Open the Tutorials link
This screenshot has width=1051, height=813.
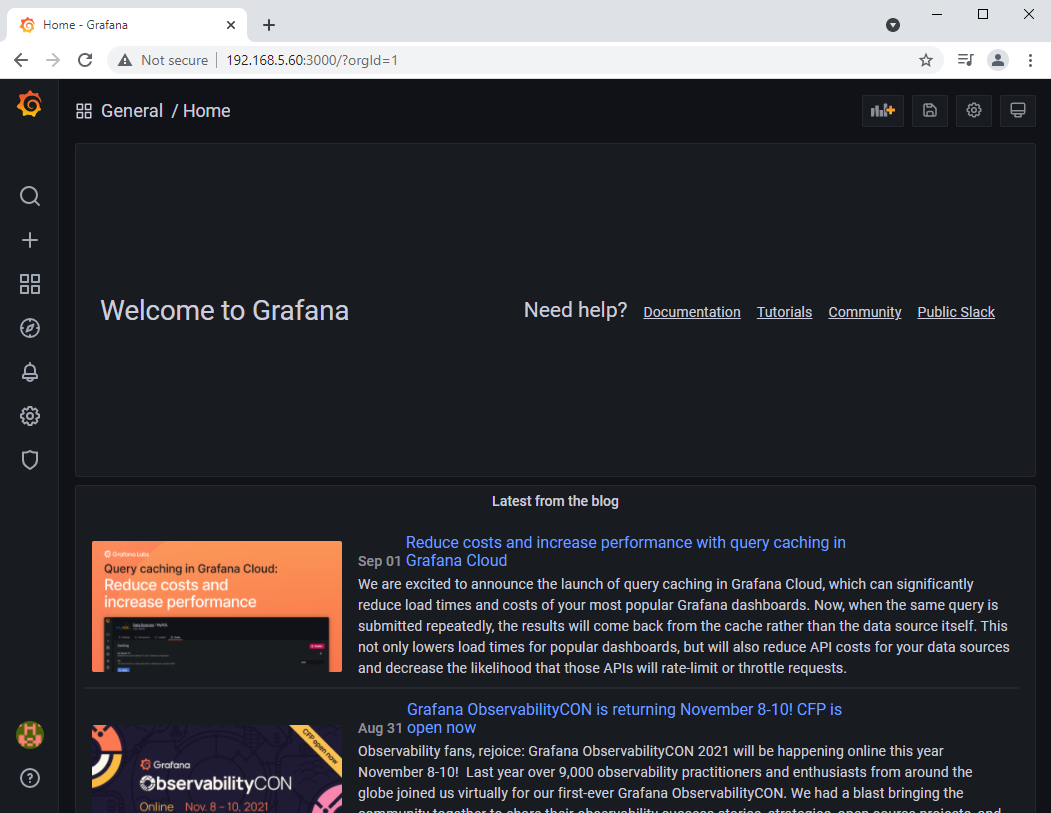[784, 312]
